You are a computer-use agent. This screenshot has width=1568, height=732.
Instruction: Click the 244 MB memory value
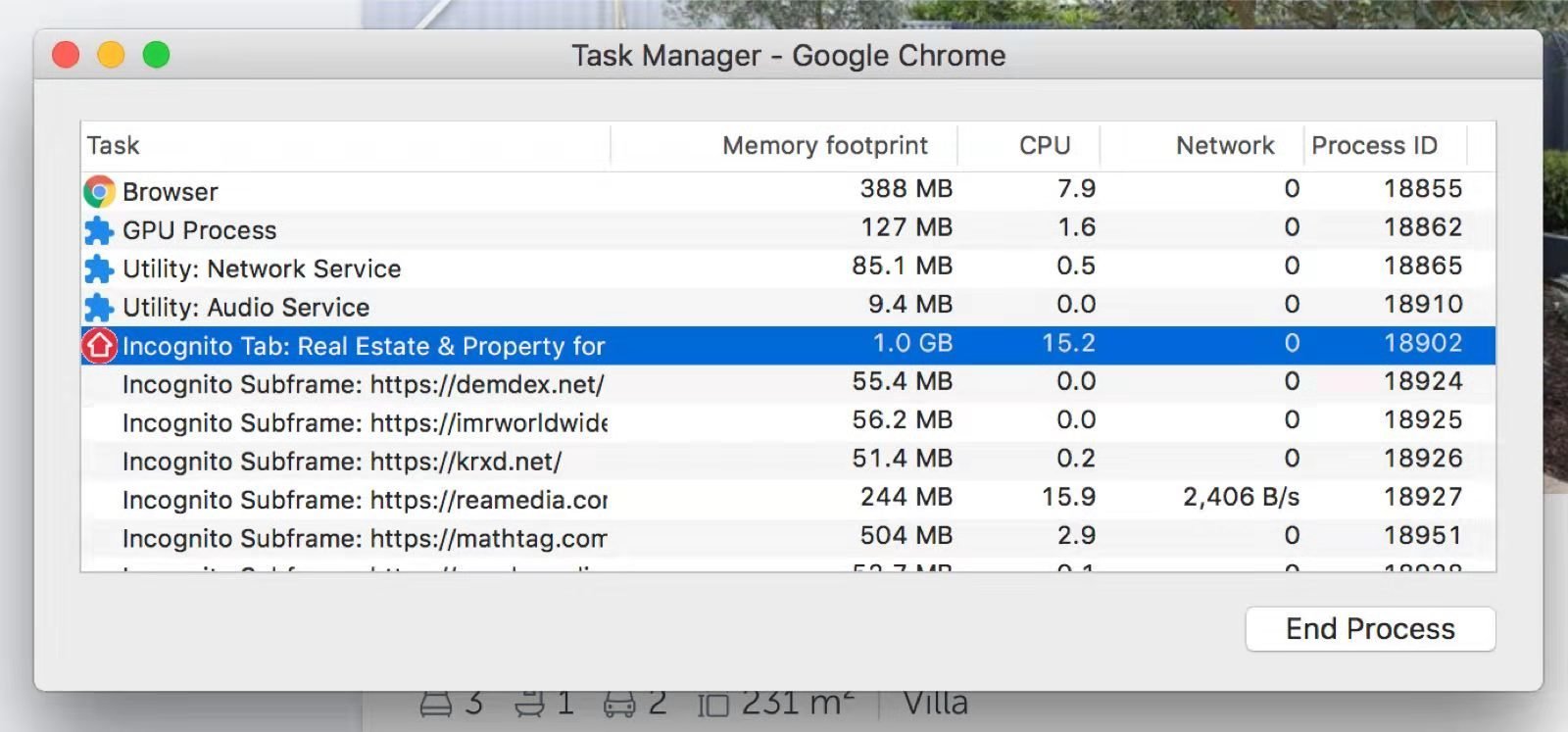coord(906,497)
